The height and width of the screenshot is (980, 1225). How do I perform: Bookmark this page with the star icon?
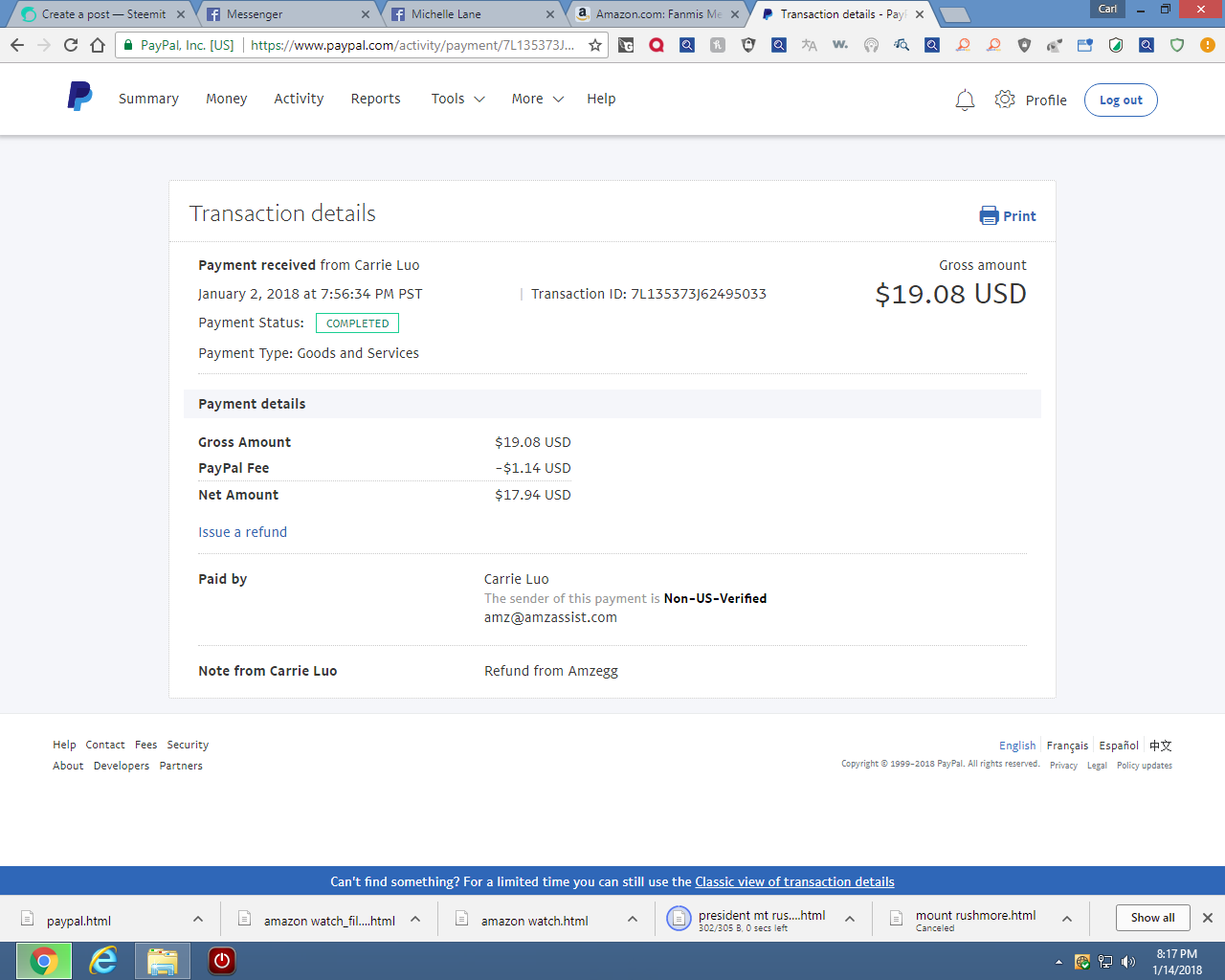click(594, 45)
